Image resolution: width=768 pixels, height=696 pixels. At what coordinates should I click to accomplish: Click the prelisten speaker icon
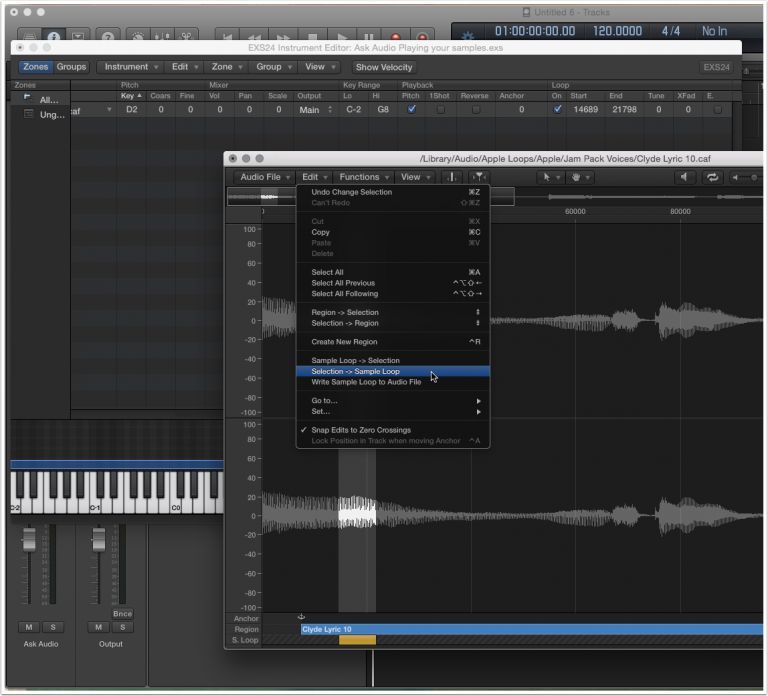(684, 177)
